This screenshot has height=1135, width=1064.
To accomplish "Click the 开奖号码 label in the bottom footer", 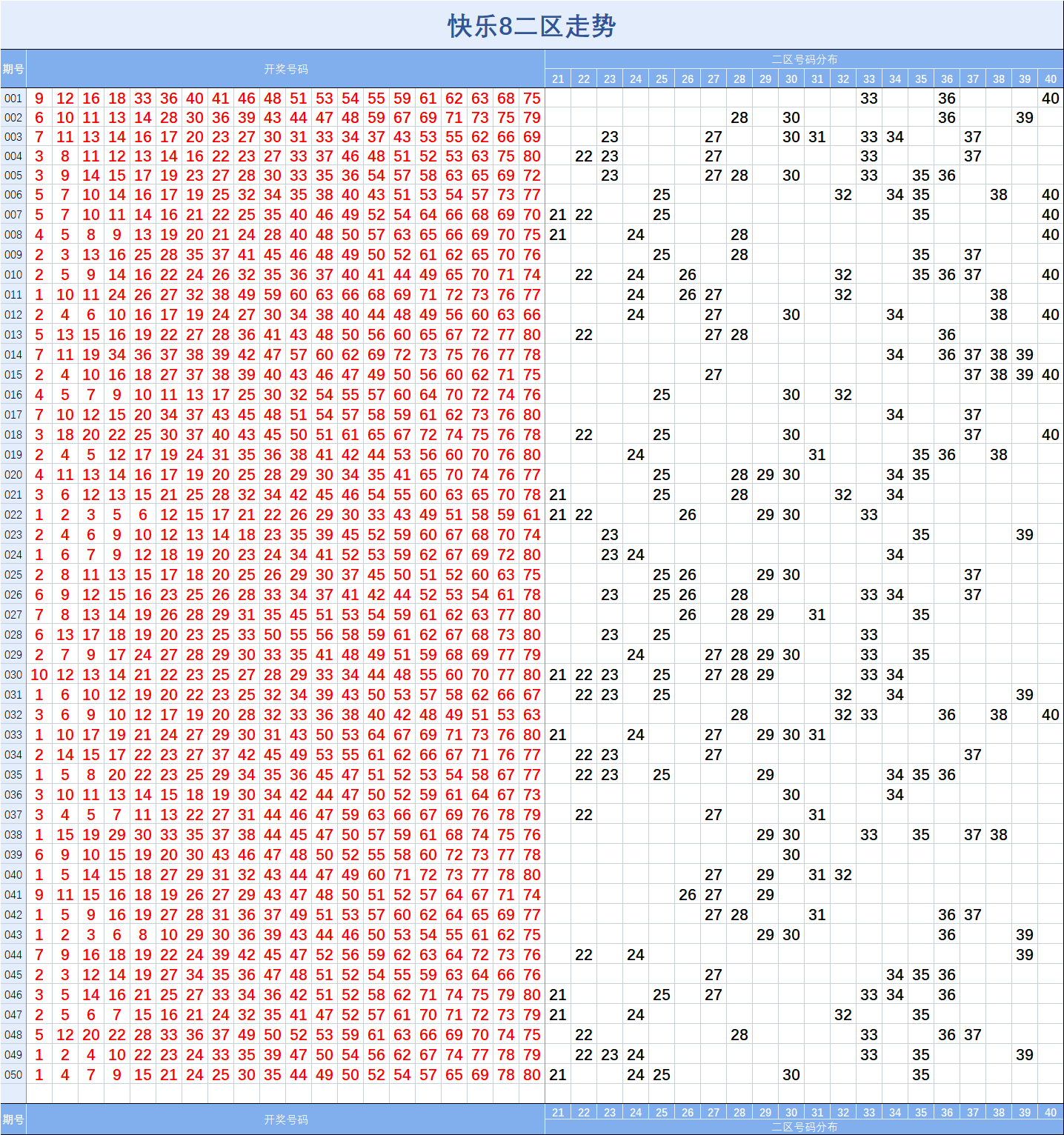I will tap(285, 1119).
